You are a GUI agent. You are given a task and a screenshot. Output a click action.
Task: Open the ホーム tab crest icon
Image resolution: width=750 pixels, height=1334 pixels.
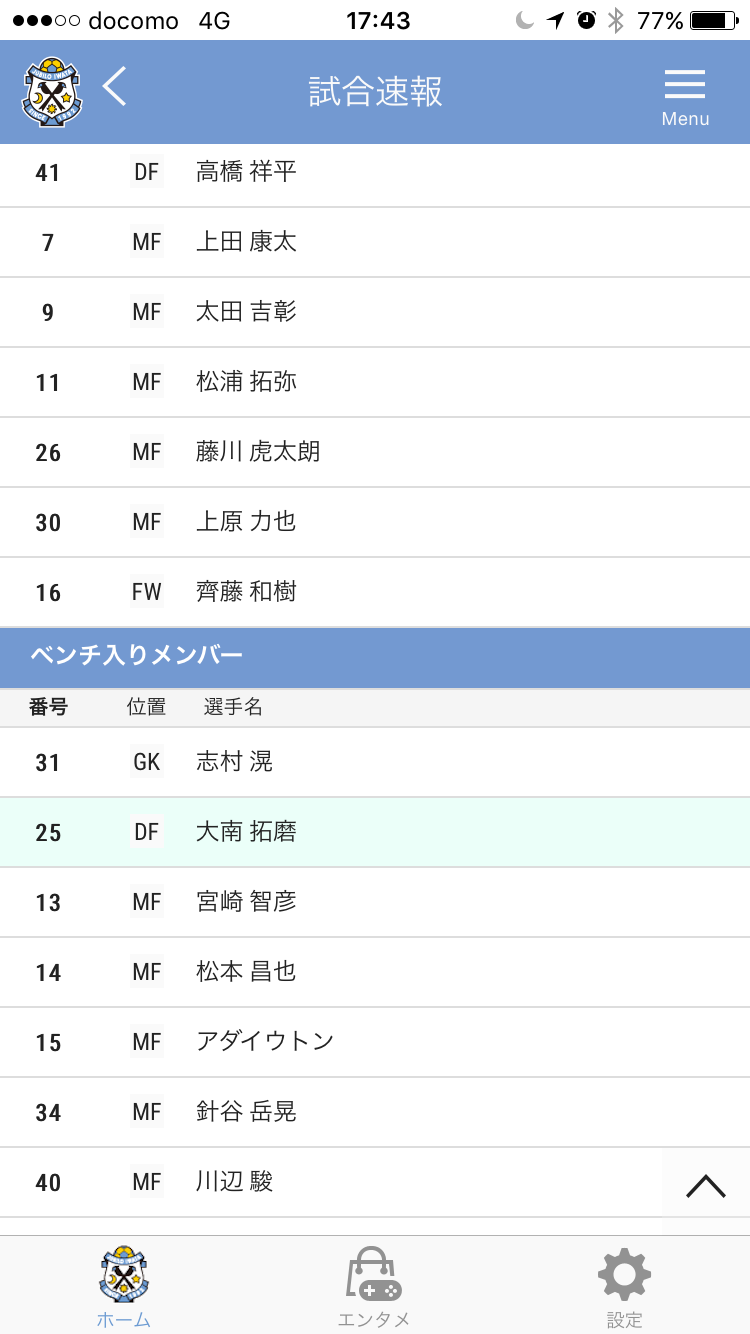point(124,1274)
